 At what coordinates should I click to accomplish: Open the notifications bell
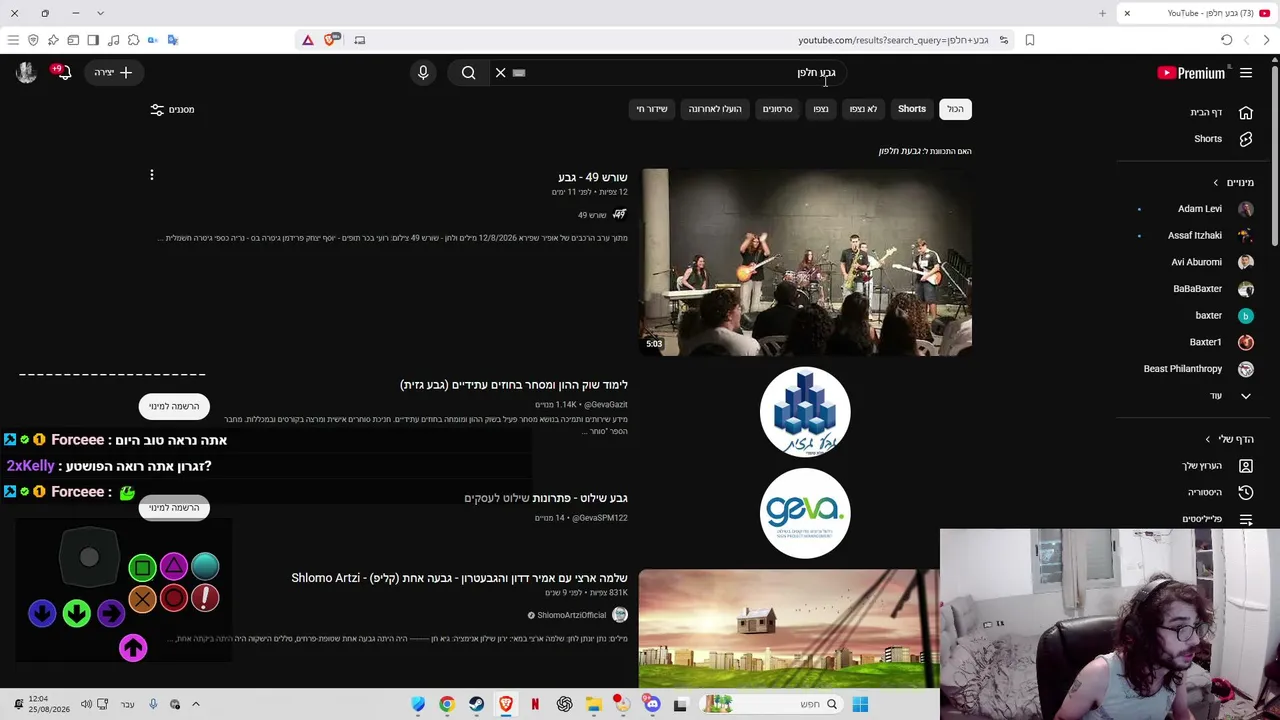click(63, 72)
